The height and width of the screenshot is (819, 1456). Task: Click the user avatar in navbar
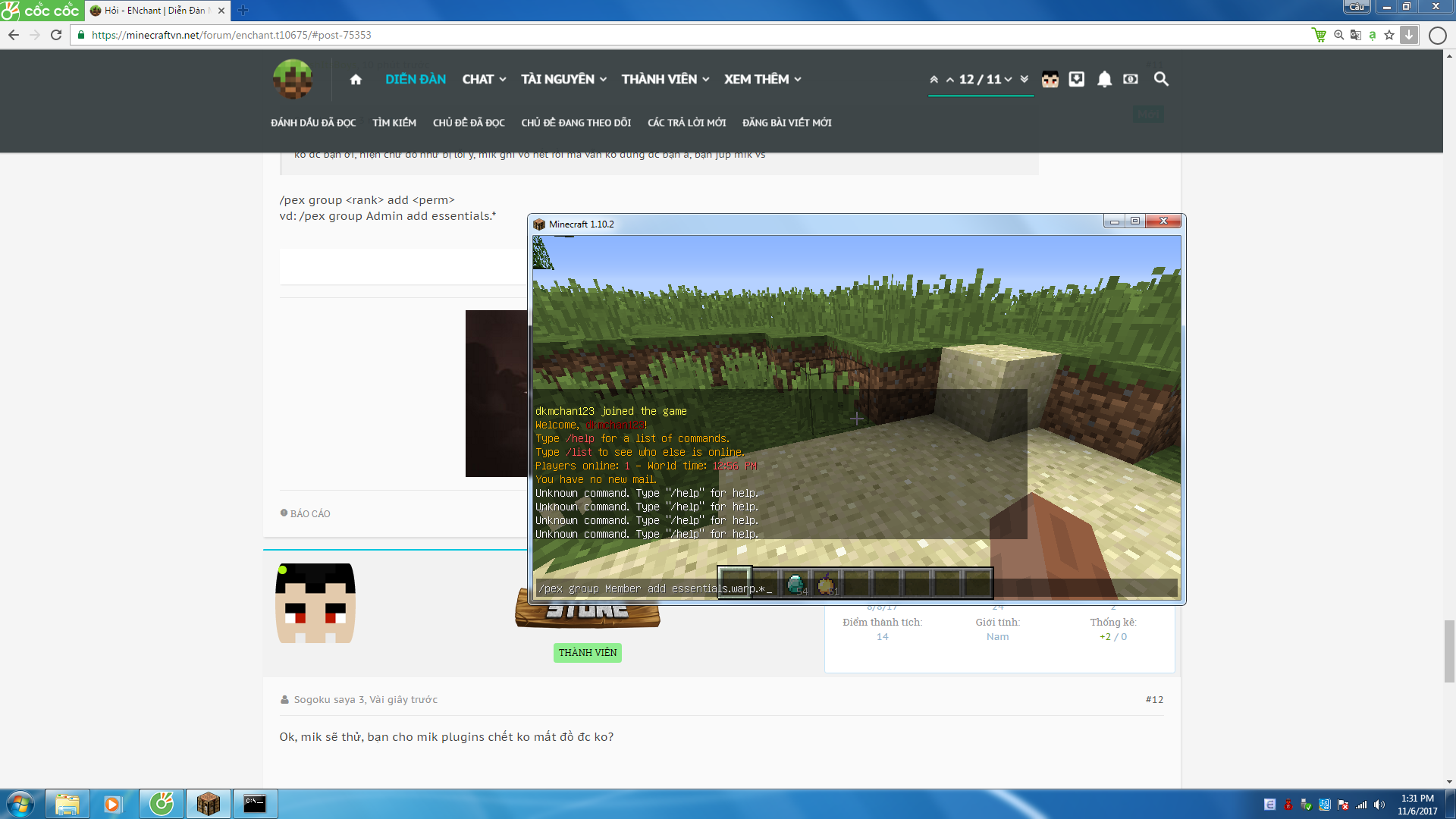click(x=1050, y=80)
